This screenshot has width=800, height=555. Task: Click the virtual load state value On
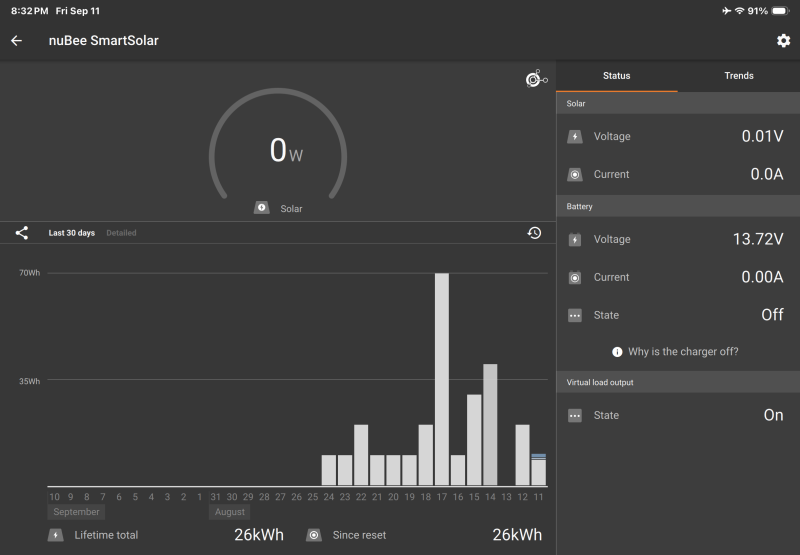773,415
